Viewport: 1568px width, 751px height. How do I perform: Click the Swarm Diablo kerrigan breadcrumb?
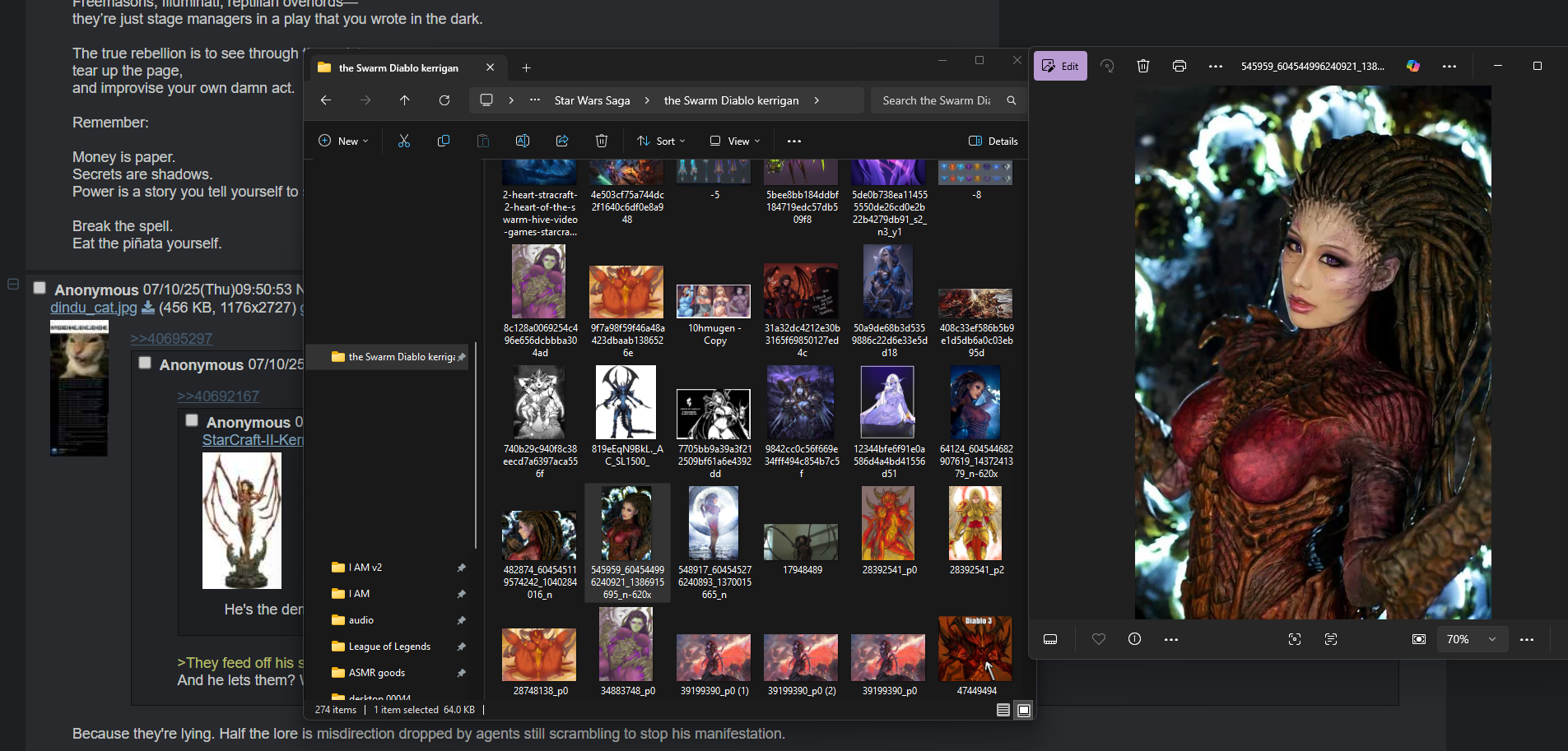click(731, 100)
